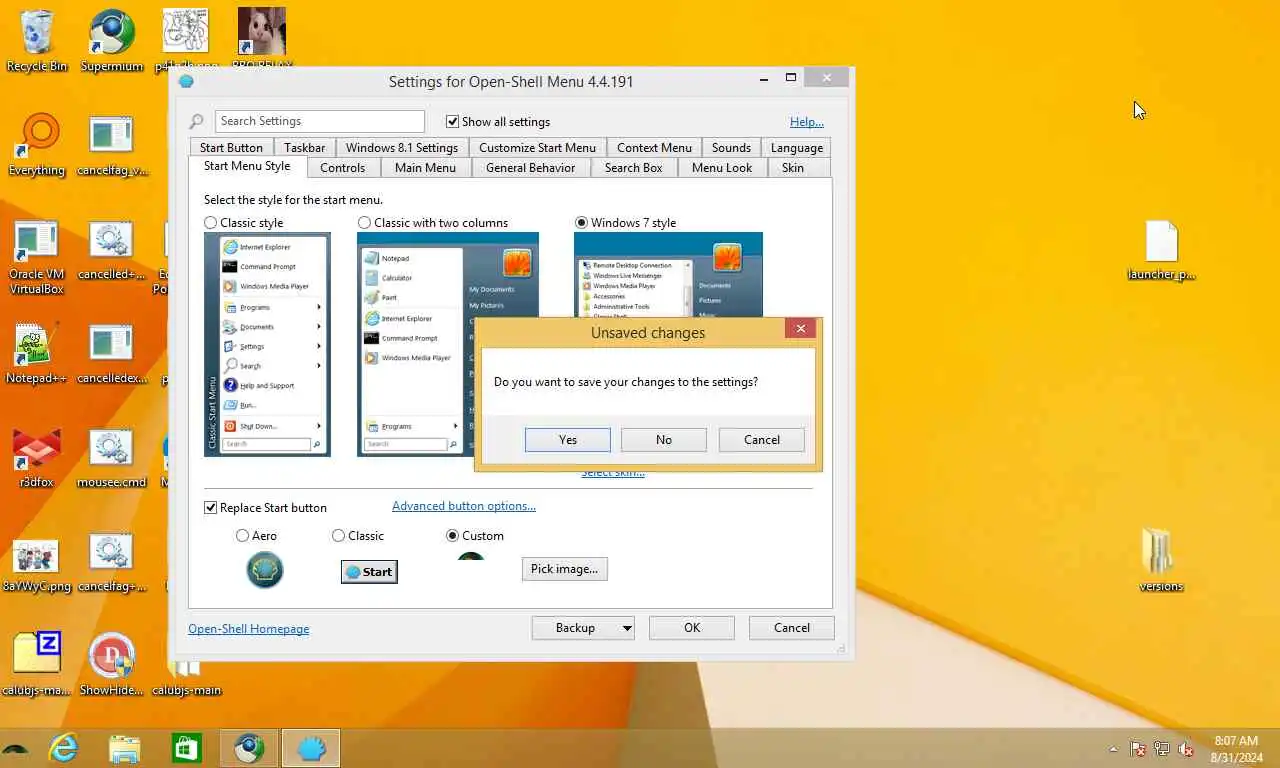Switch to the Controls tab
The width and height of the screenshot is (1280, 768).
pos(342,168)
